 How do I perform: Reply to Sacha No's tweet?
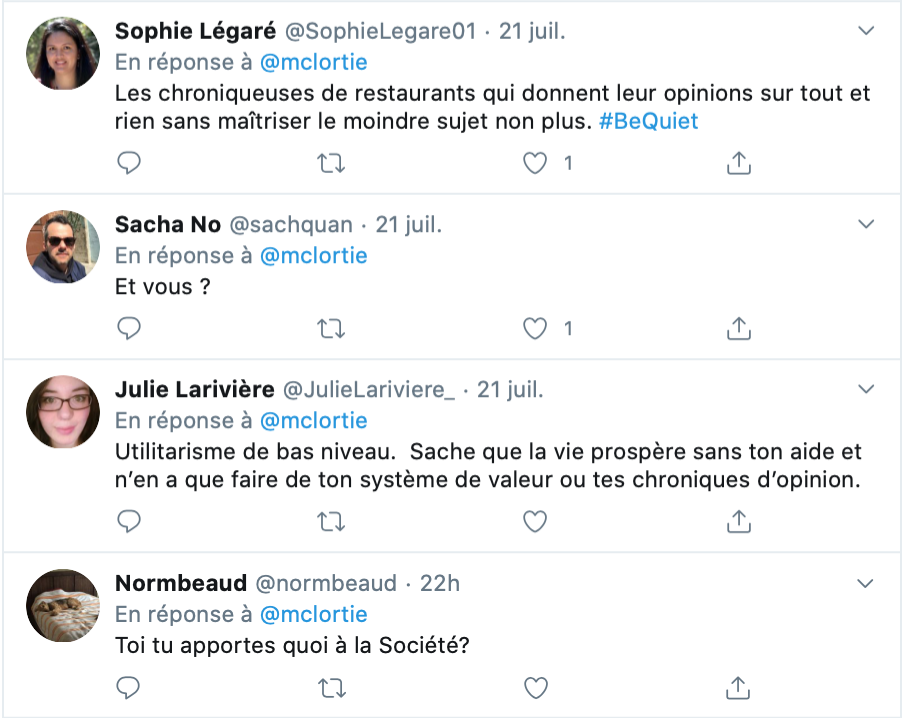tap(129, 328)
